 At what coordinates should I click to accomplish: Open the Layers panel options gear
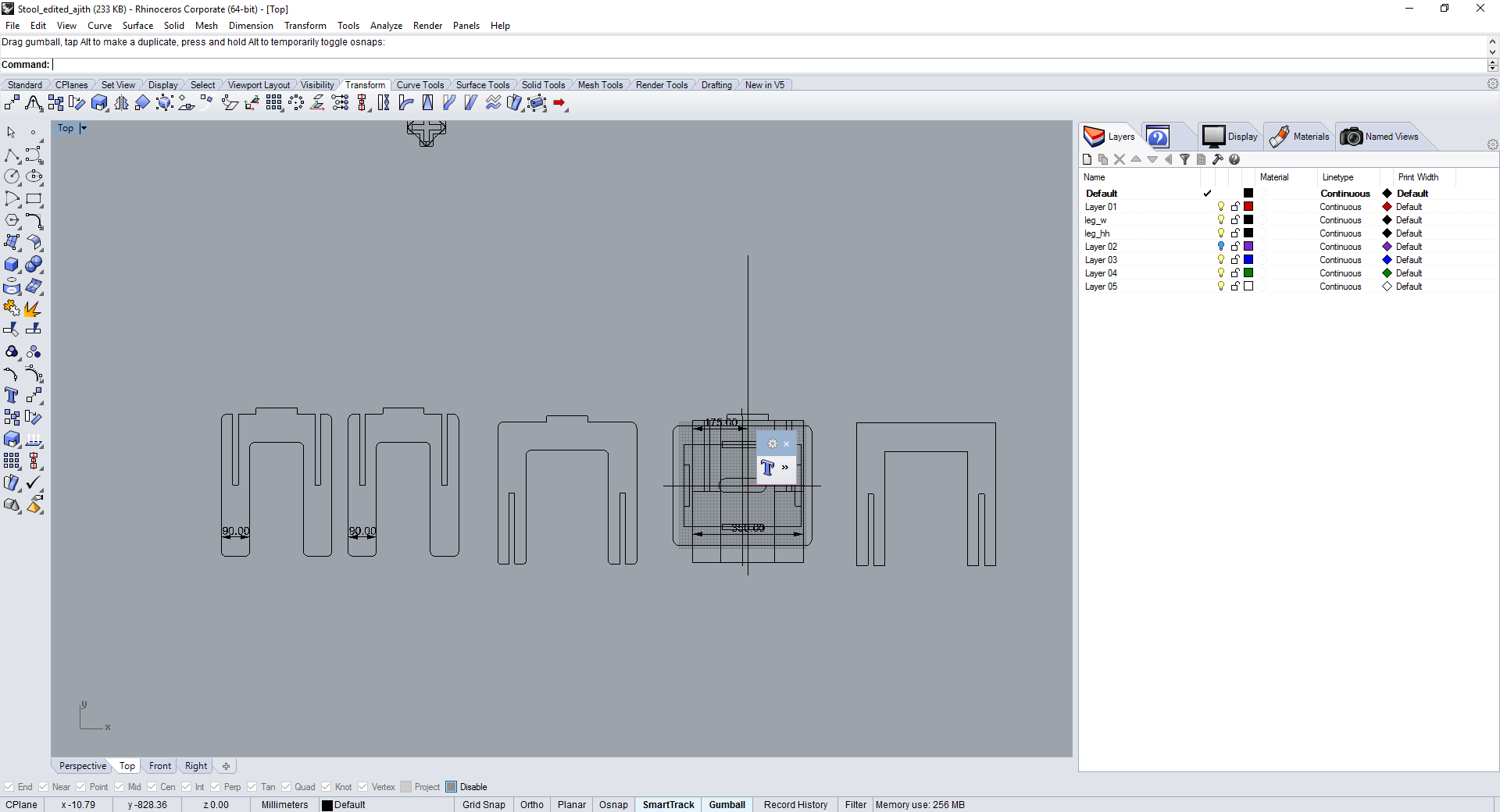tap(1492, 144)
